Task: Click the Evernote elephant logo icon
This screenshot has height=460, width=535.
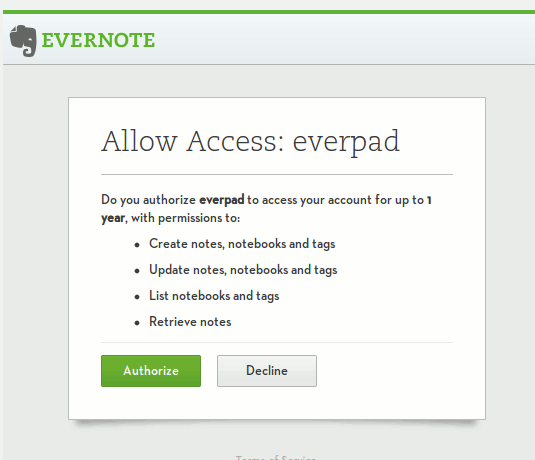Action: 23,41
